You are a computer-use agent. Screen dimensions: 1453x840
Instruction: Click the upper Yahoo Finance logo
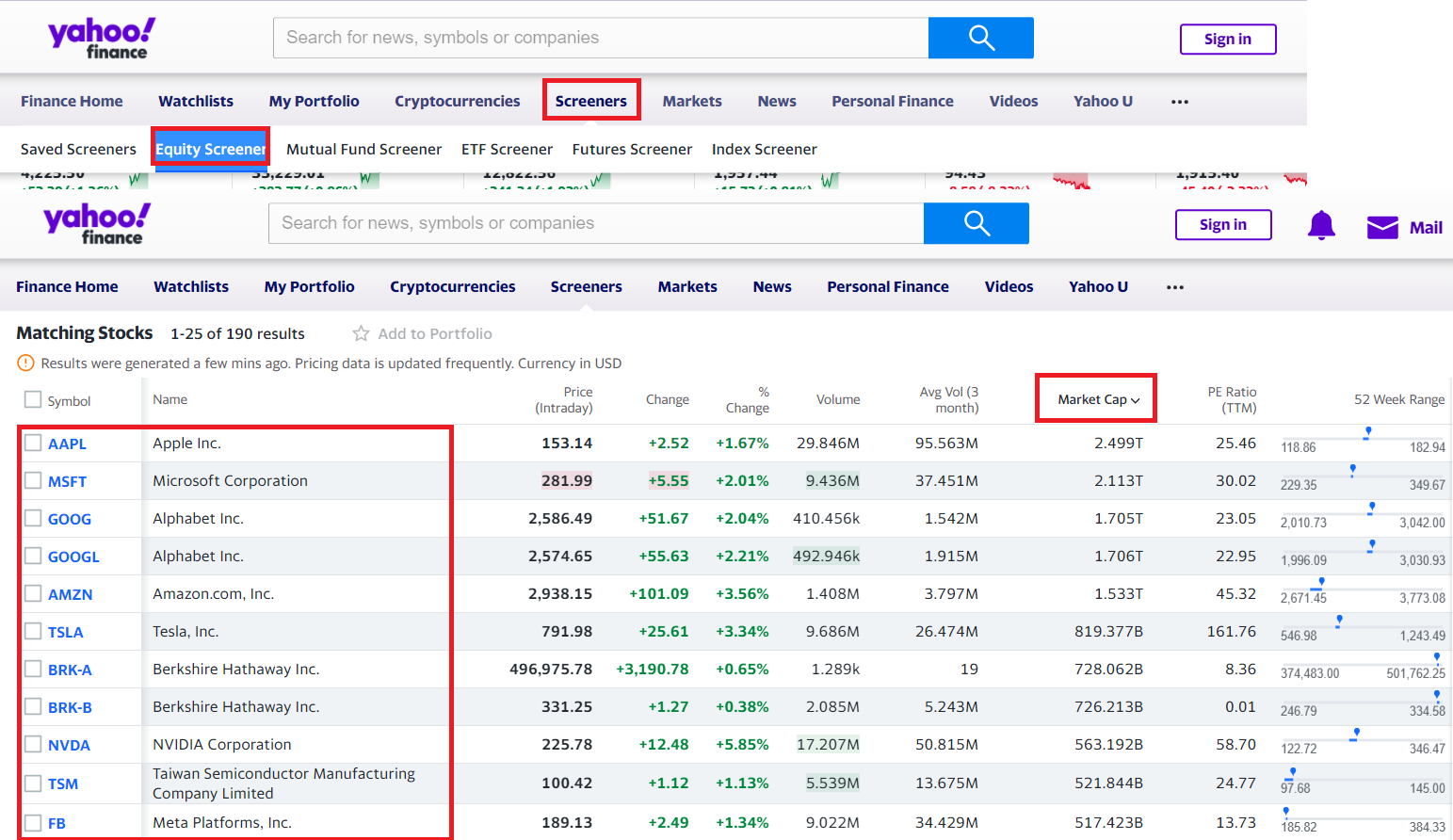tap(102, 39)
